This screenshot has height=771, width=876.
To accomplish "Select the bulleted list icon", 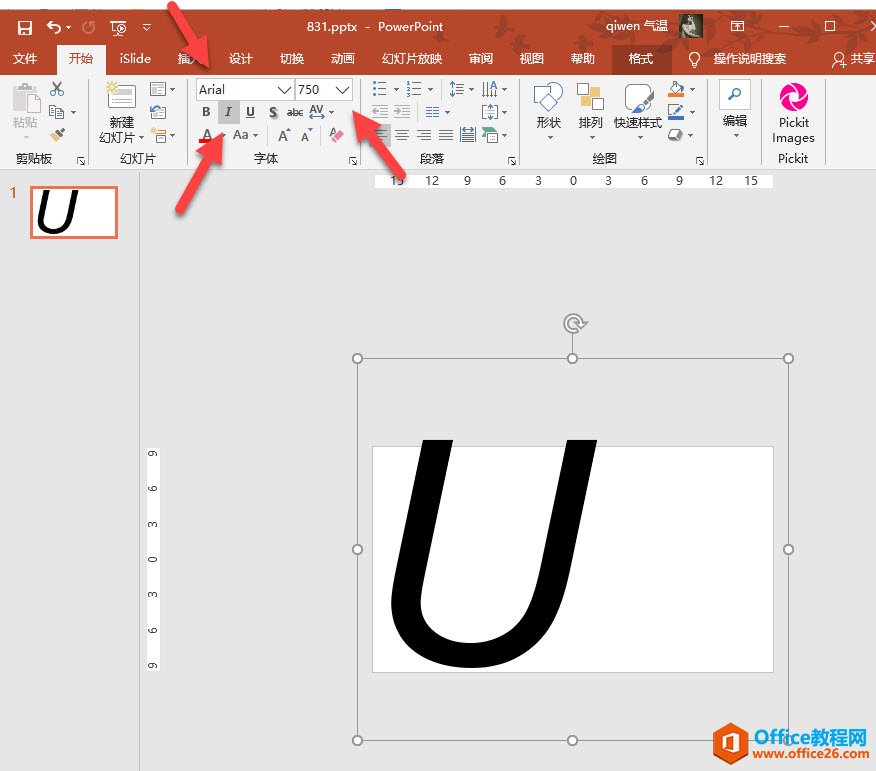I will pyautogui.click(x=380, y=88).
